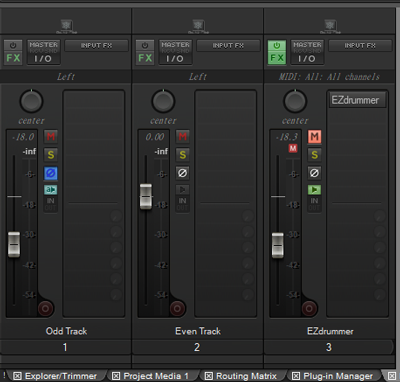Solo the Even Track

(x=183, y=155)
